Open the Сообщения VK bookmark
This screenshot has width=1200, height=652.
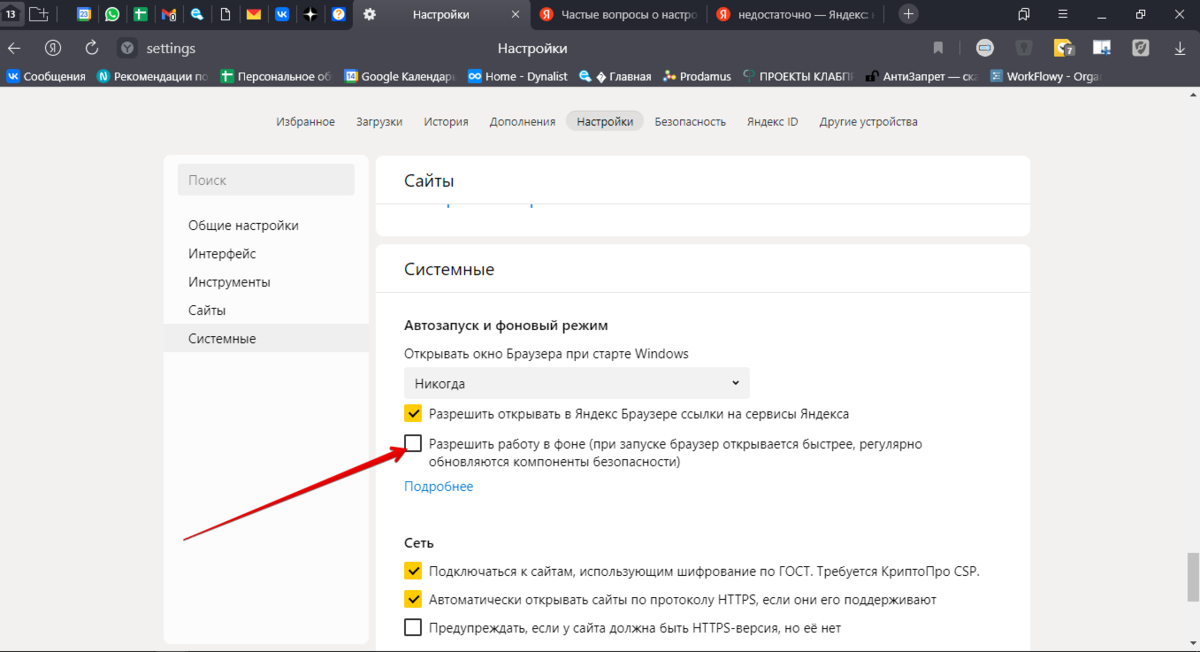tap(46, 76)
